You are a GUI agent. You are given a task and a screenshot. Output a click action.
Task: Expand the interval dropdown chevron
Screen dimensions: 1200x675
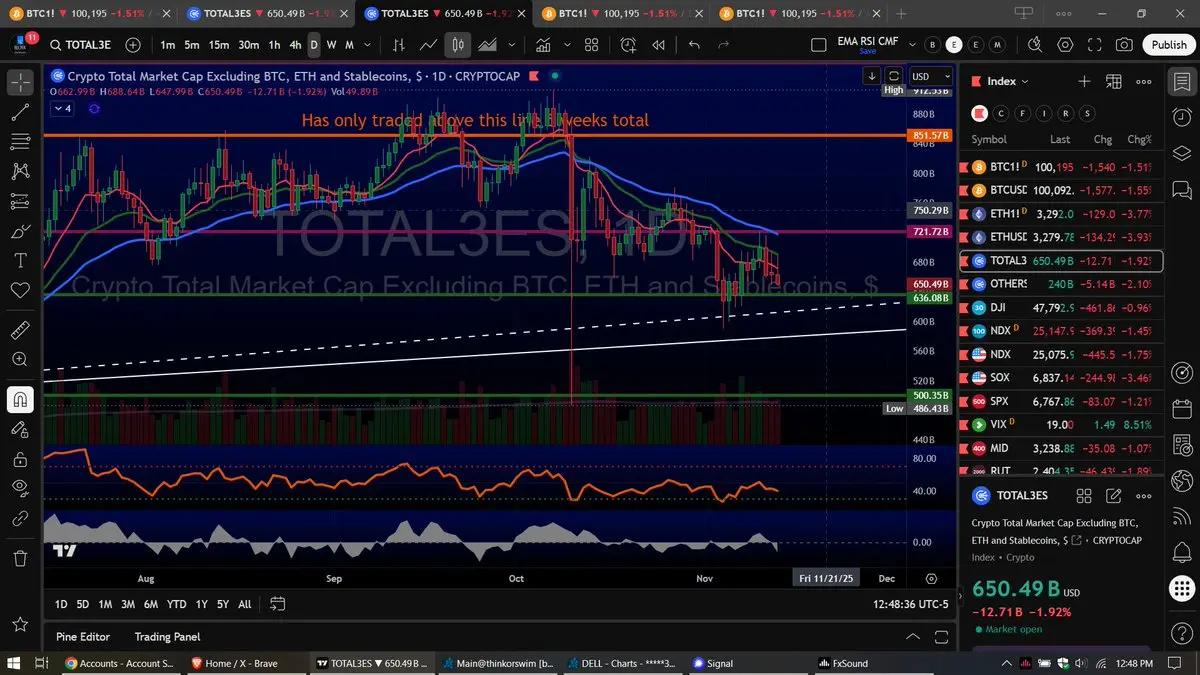tap(365, 45)
